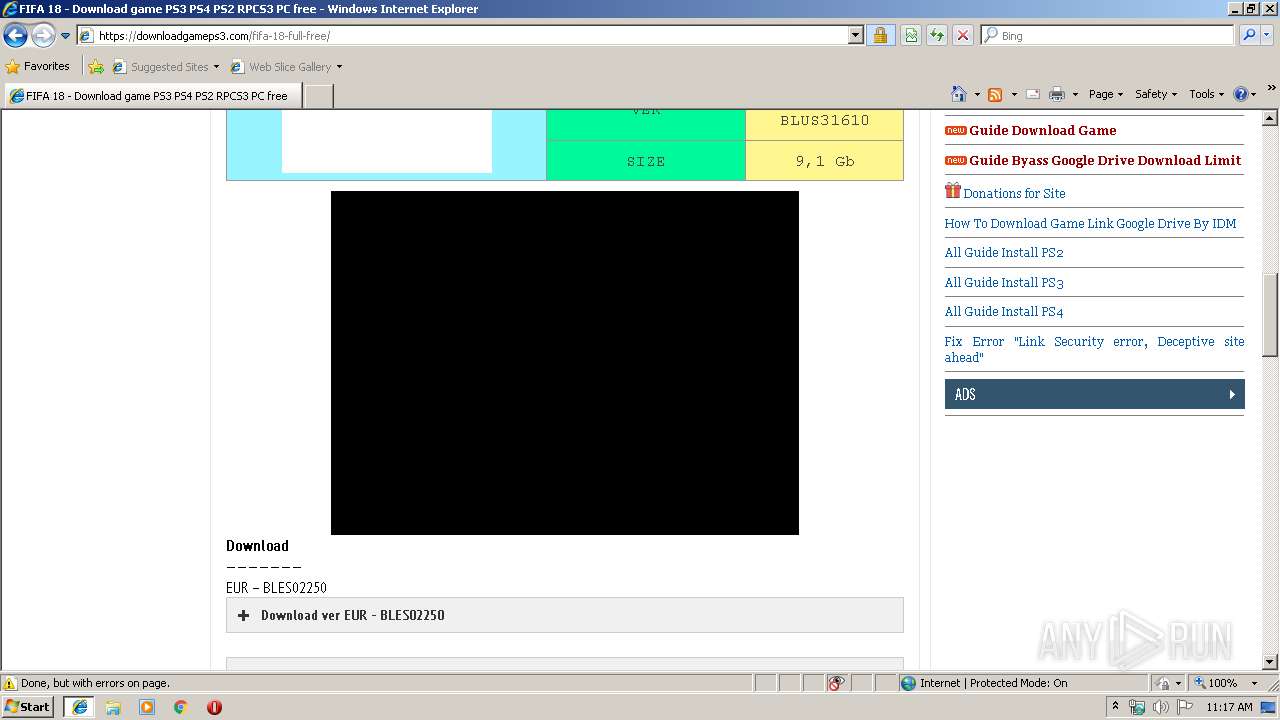
Task: Open the Safety menu
Action: click(x=1156, y=94)
